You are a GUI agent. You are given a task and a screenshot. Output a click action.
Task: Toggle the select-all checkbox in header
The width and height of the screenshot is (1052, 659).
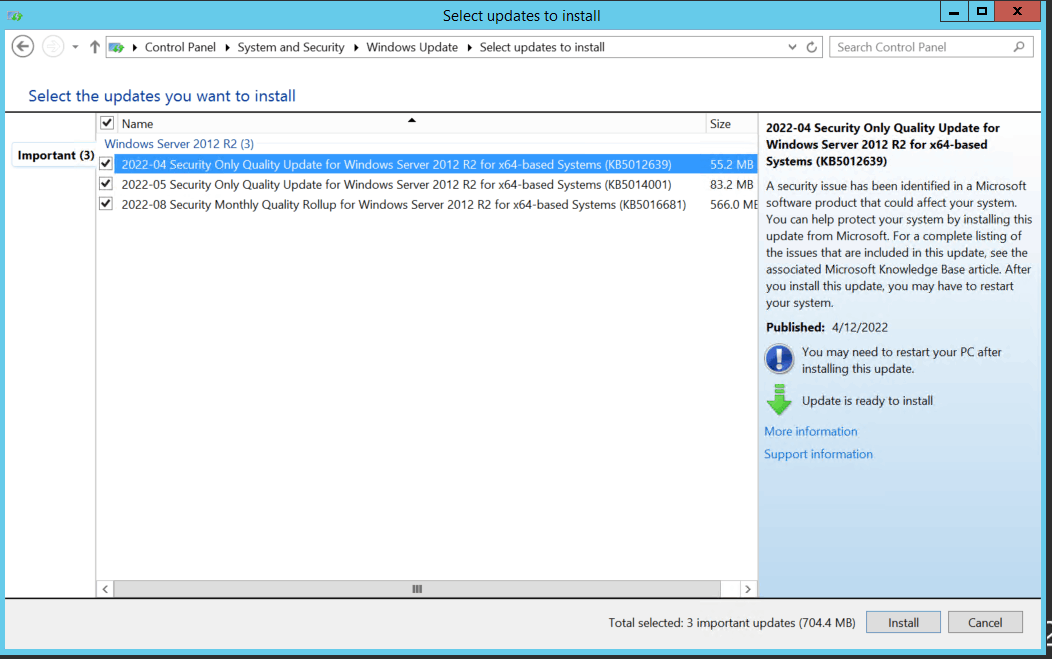pos(107,123)
